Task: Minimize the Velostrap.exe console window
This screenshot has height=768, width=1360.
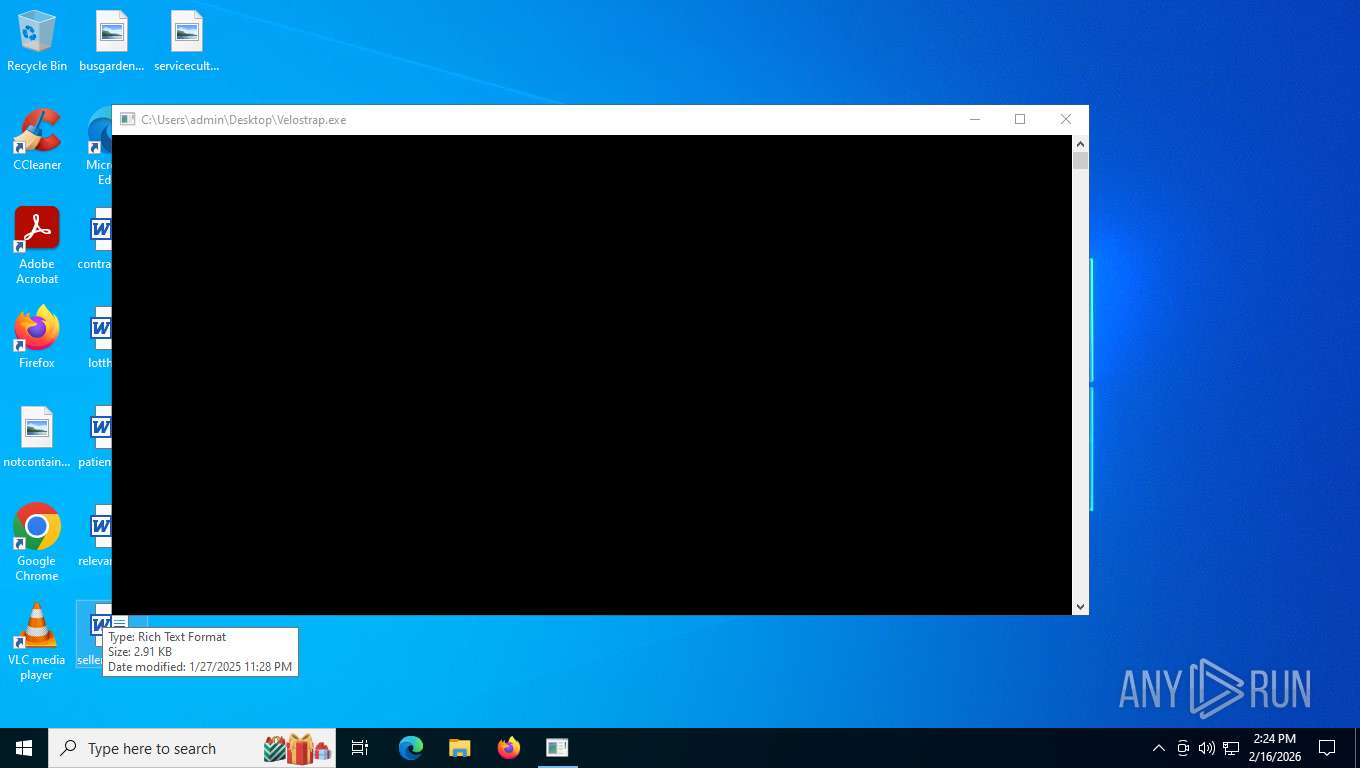Action: (975, 119)
